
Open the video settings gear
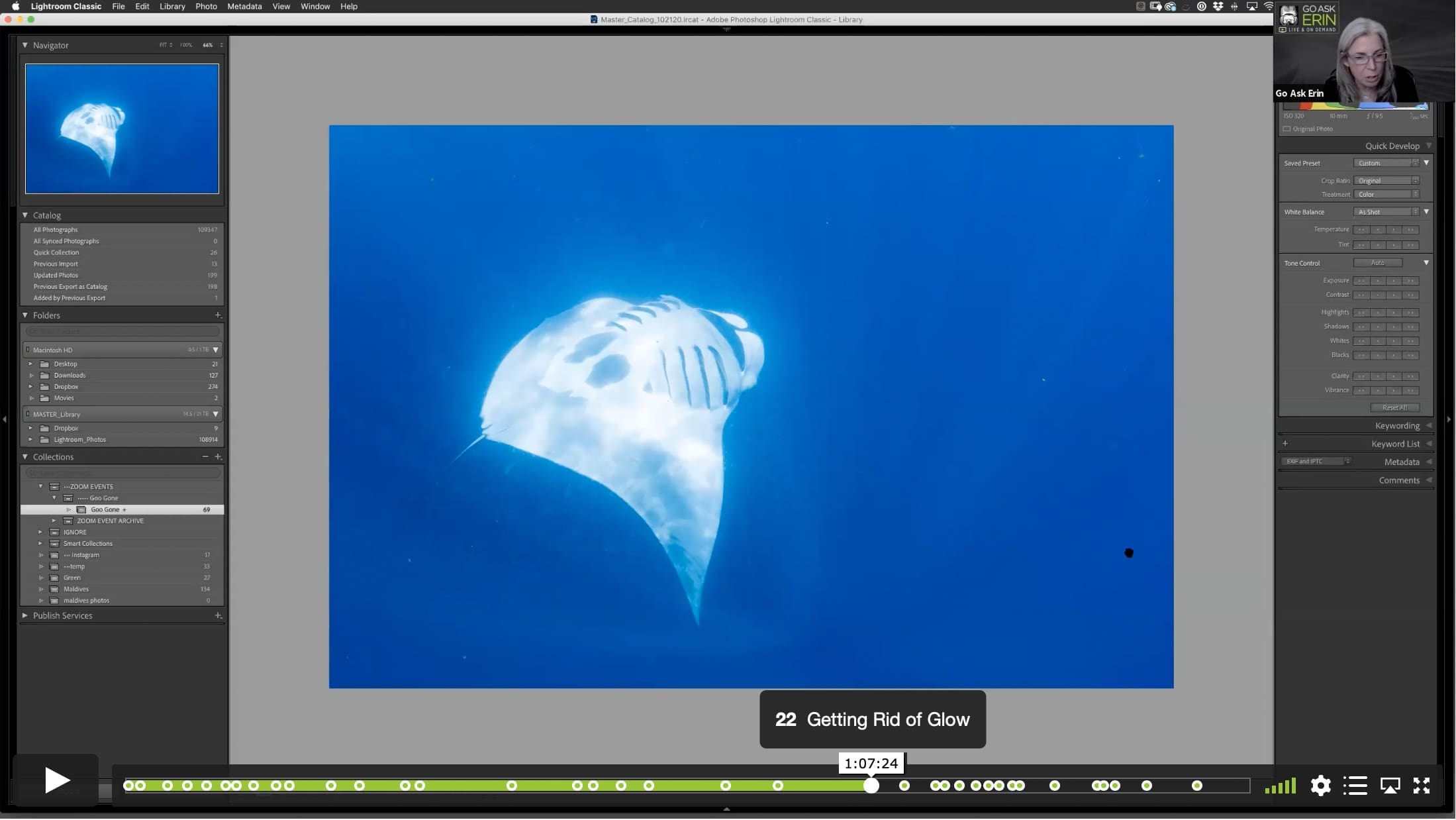pos(1320,786)
